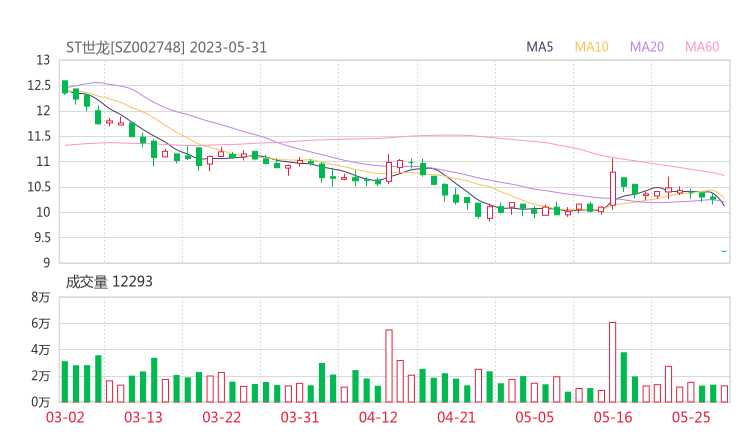Click the 4万 volume axis label

[41, 350]
